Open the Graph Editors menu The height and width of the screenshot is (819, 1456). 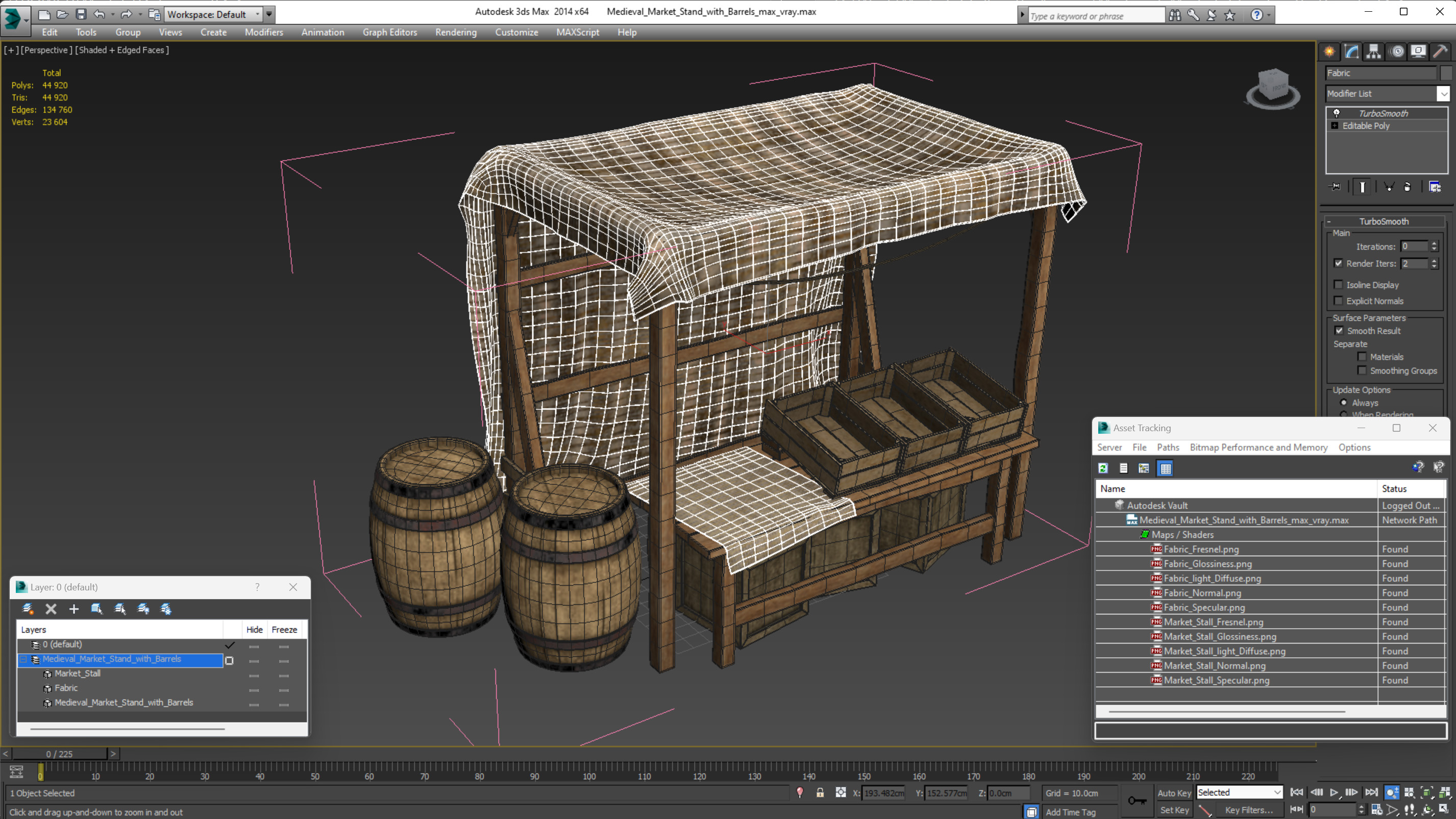point(389,32)
